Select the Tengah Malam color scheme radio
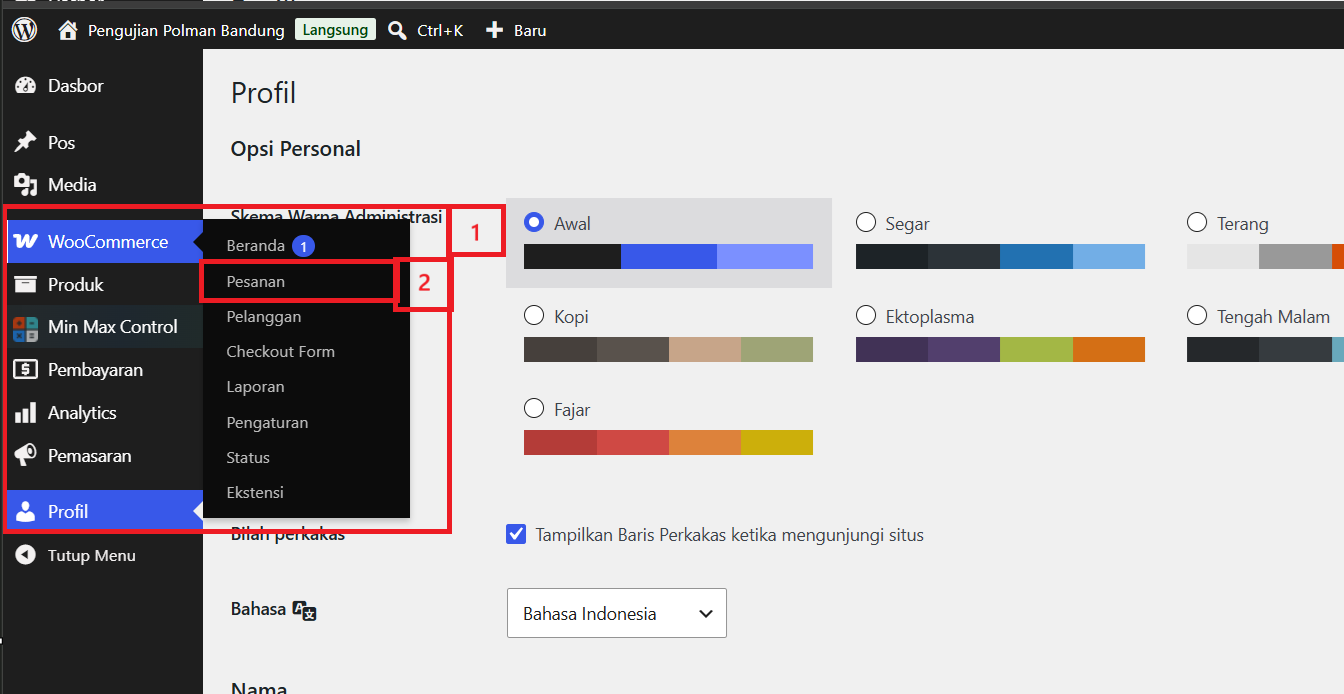The image size is (1344, 694). (x=1197, y=316)
